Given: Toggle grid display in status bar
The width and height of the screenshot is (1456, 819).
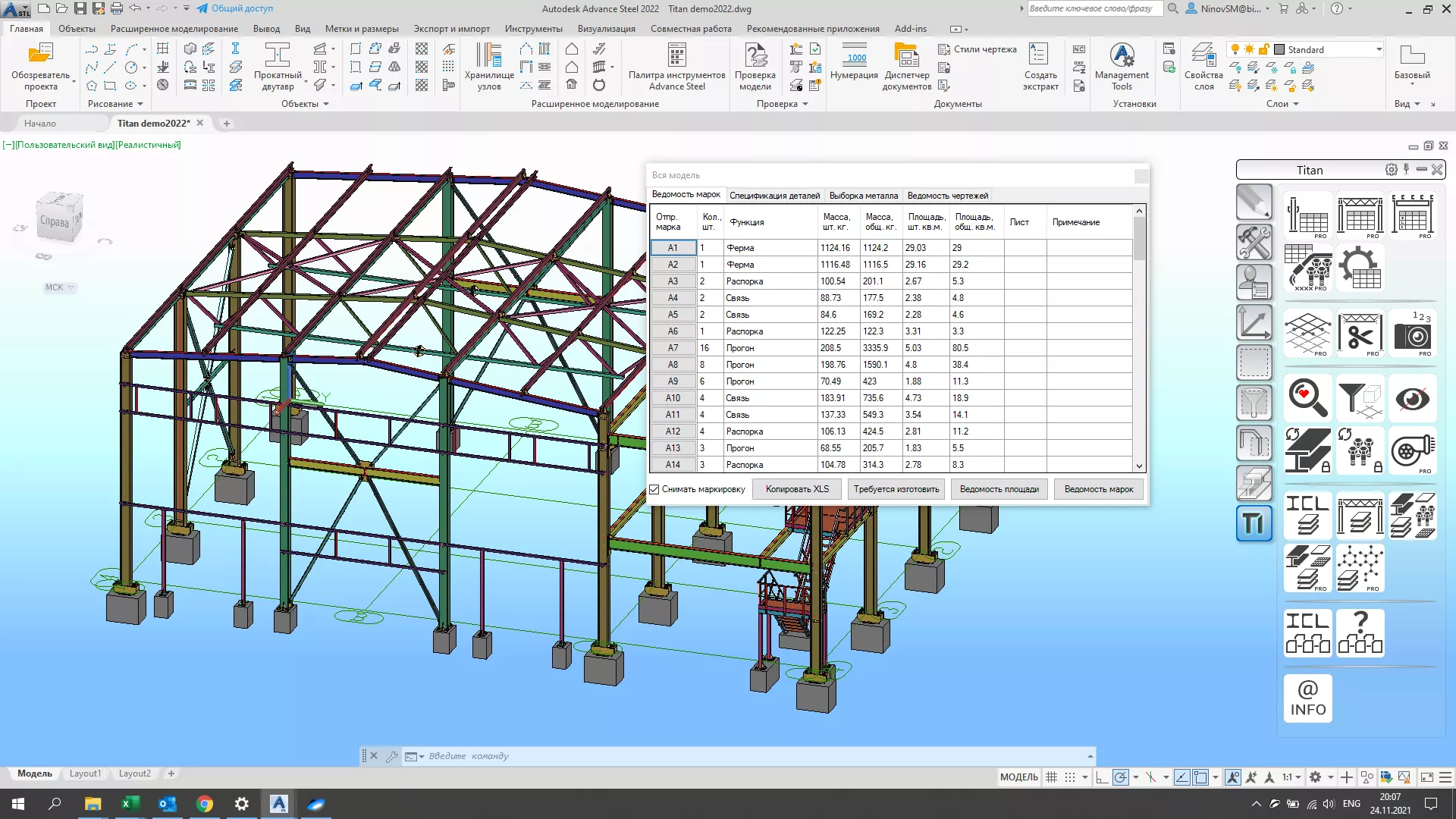Looking at the screenshot, I should click(1051, 777).
